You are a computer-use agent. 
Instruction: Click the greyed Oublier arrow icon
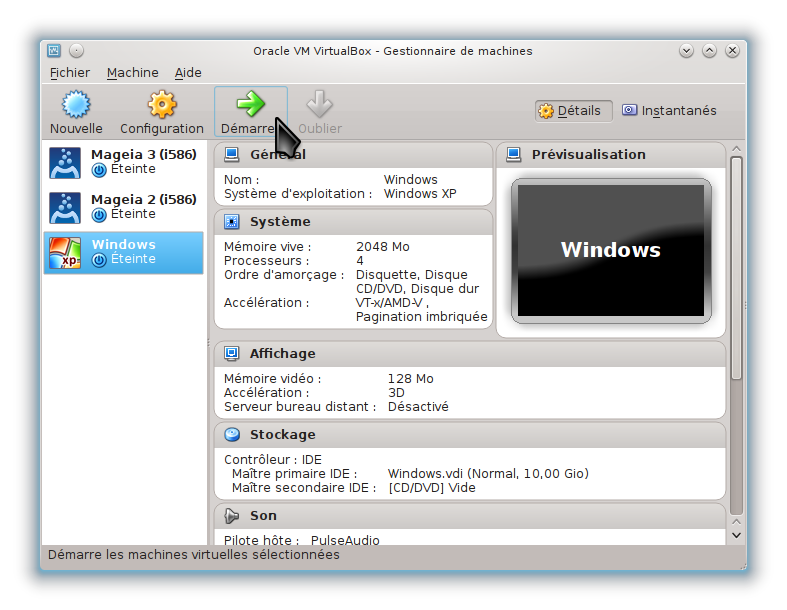(320, 104)
